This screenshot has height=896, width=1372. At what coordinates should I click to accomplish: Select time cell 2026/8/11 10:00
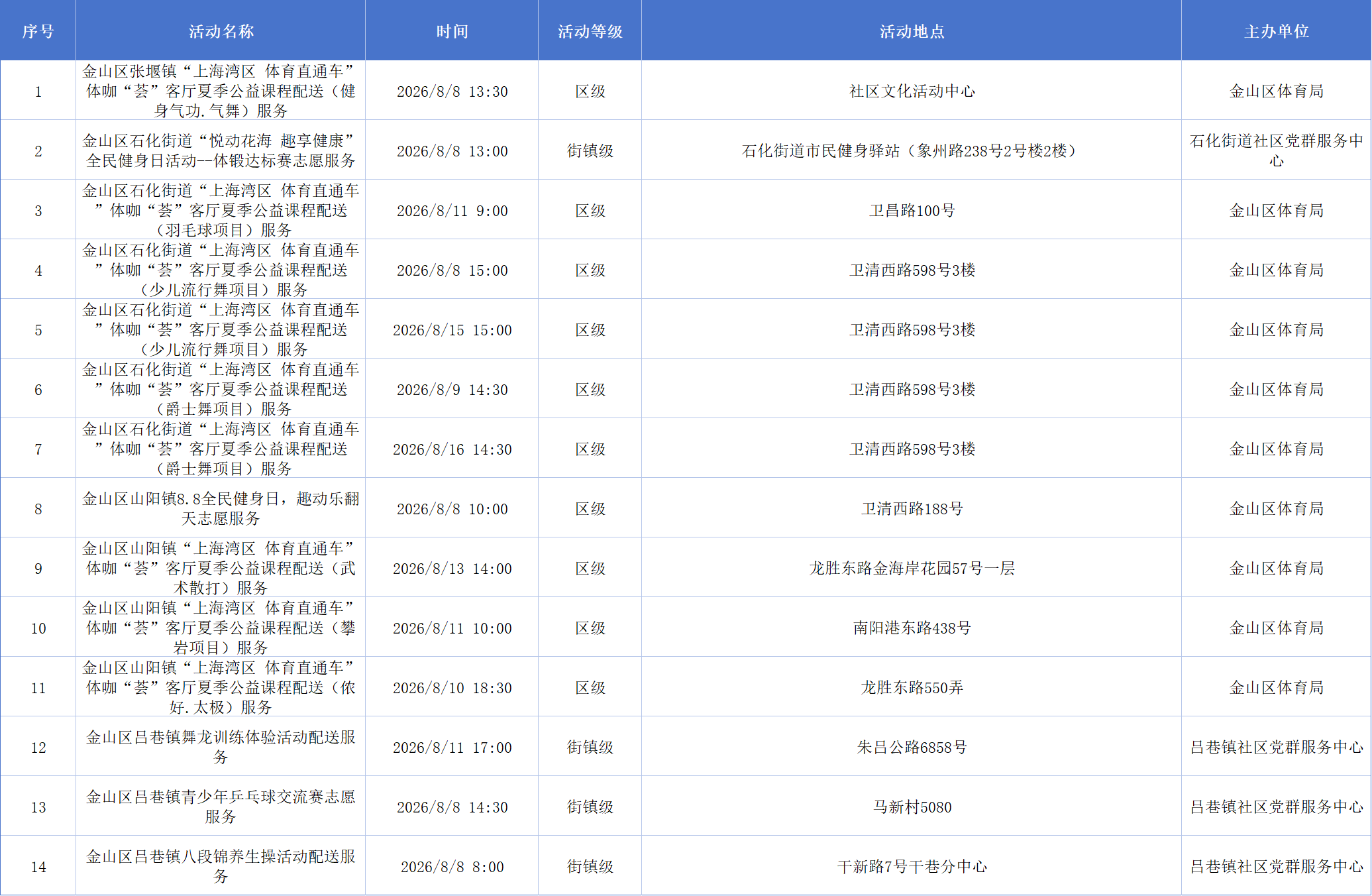coord(452,628)
